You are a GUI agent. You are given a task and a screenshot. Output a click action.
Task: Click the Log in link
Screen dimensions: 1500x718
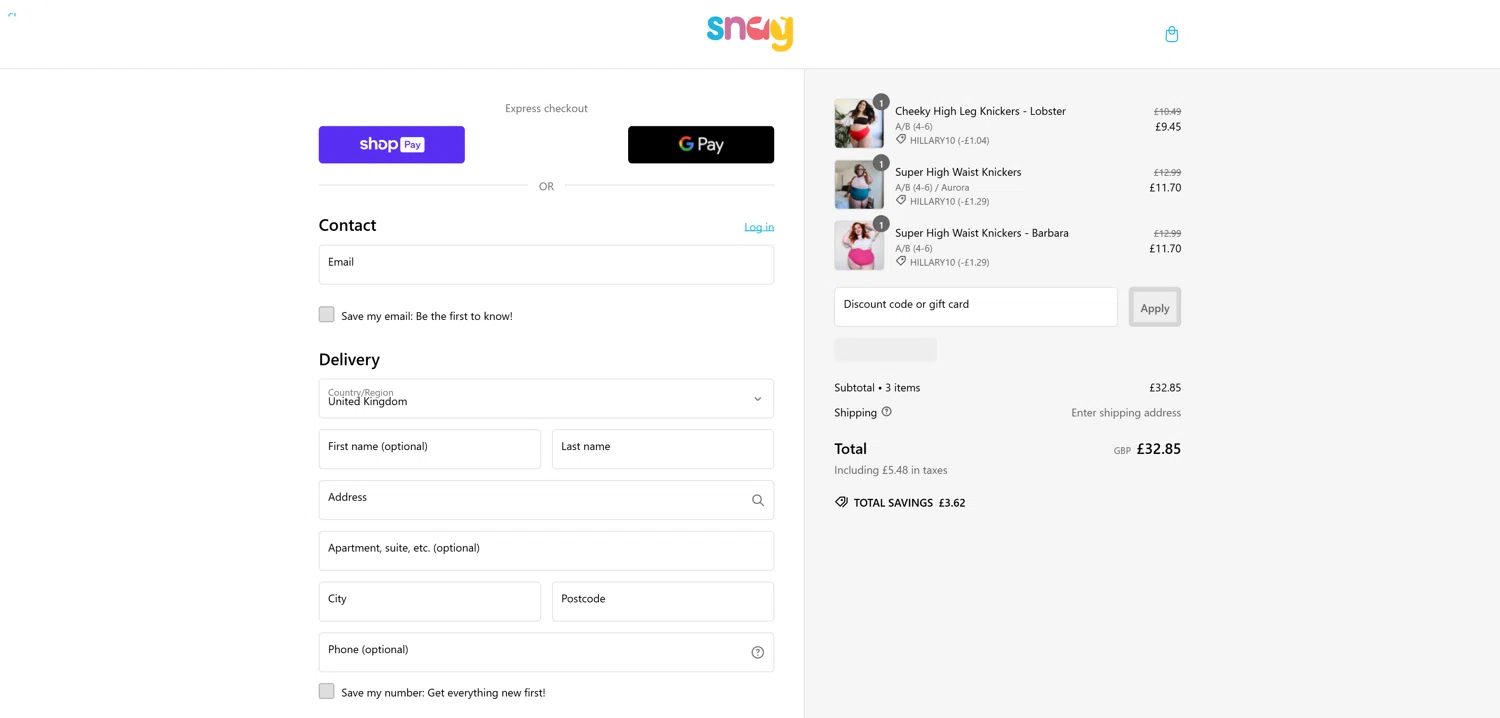point(759,227)
